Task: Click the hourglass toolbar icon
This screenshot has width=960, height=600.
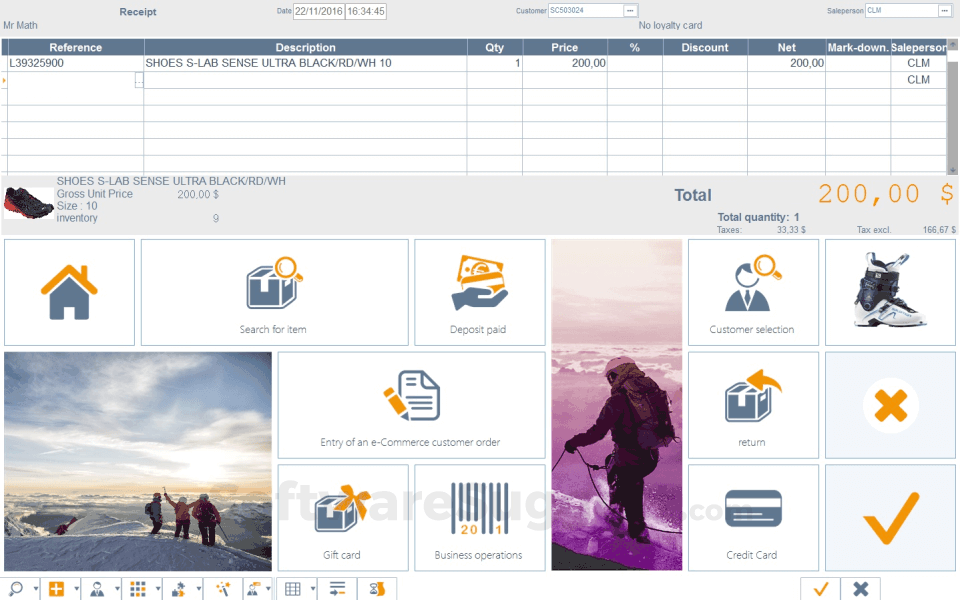Action: 377,589
